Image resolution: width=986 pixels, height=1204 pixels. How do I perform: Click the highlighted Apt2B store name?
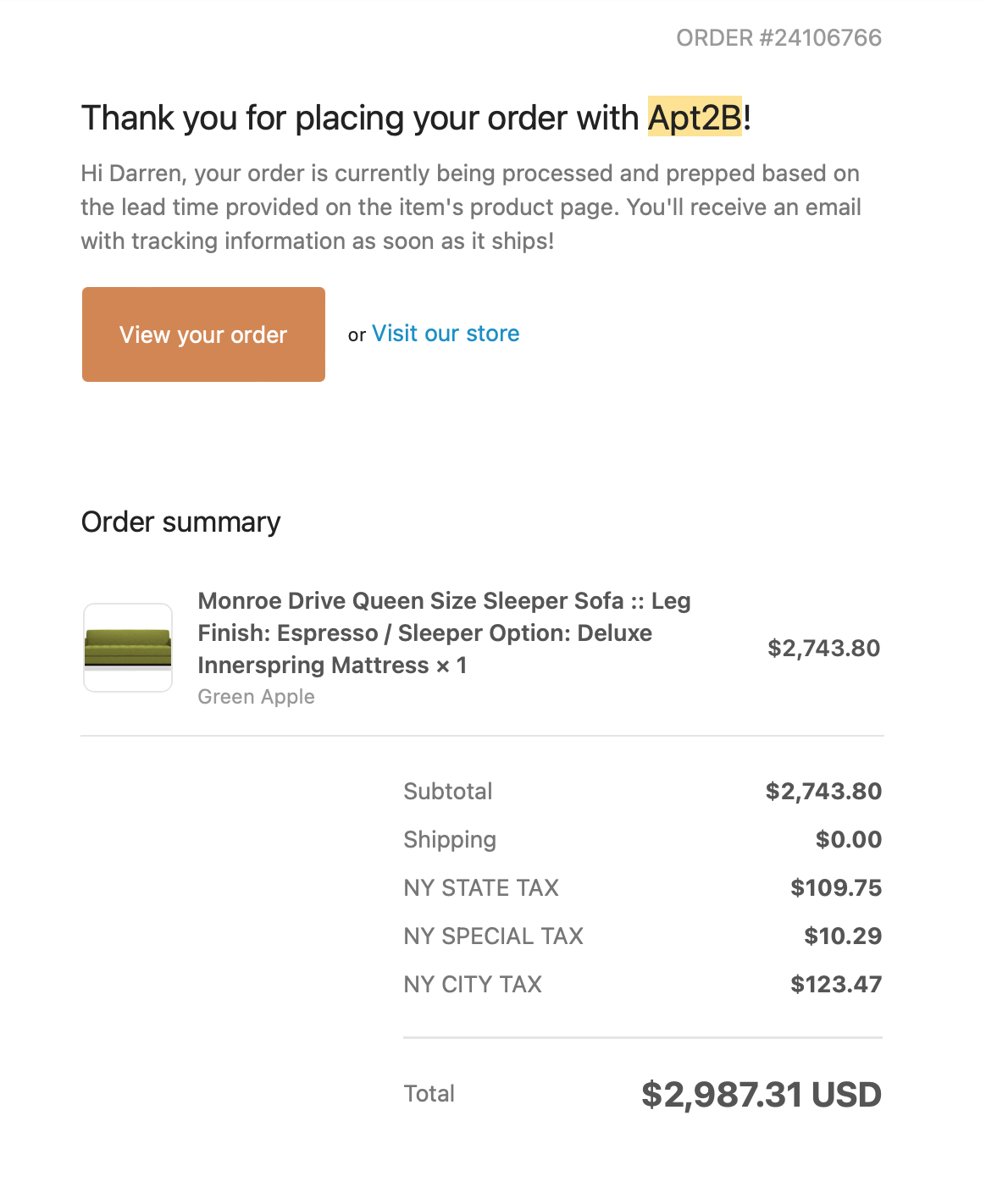point(695,117)
